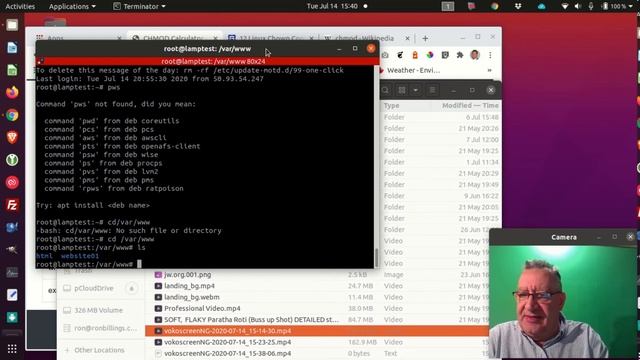Click the Wi-Fi indicator in top bar
640x360 pixels.
[x=565, y=6]
